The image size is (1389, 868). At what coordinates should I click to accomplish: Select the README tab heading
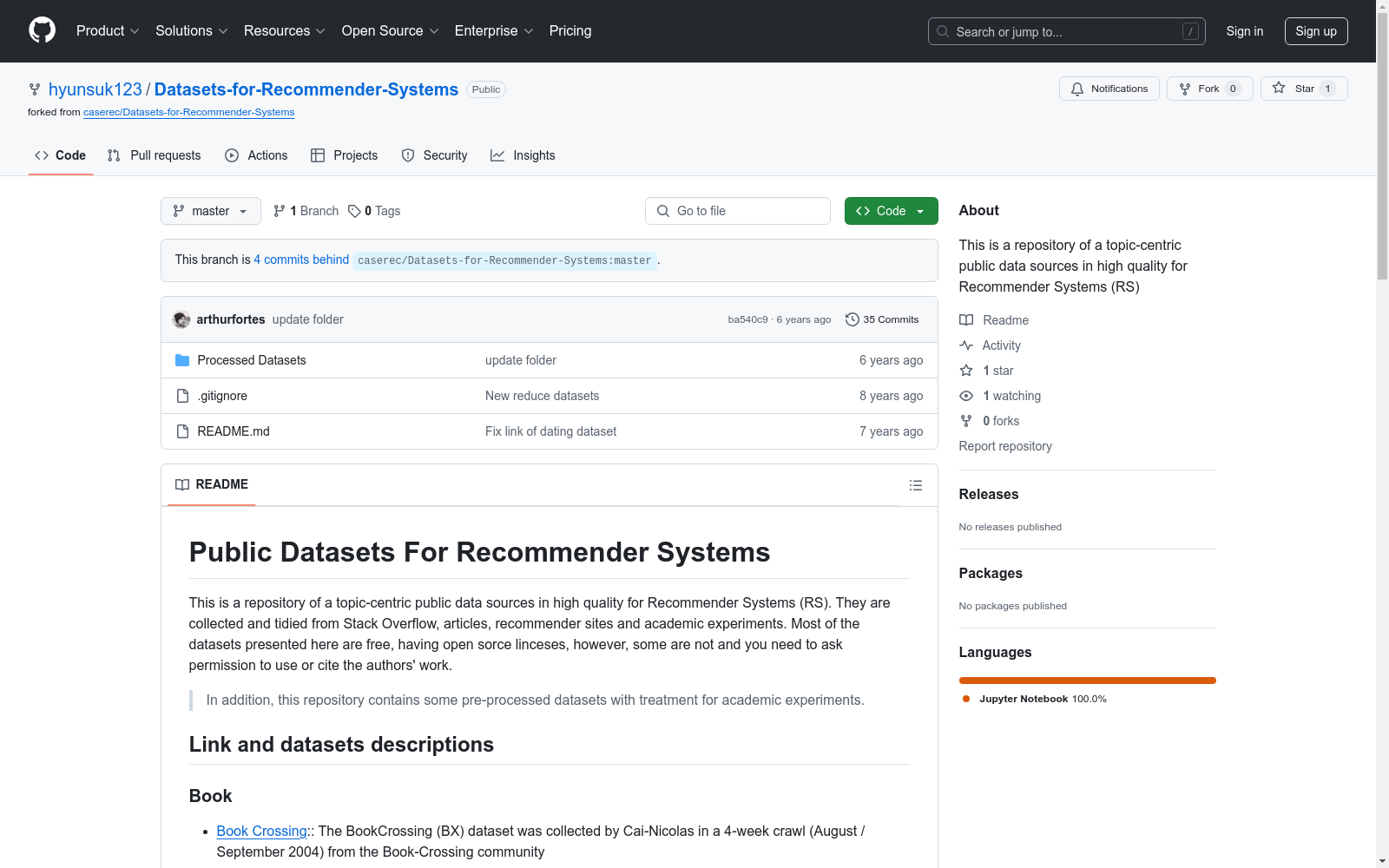212,484
